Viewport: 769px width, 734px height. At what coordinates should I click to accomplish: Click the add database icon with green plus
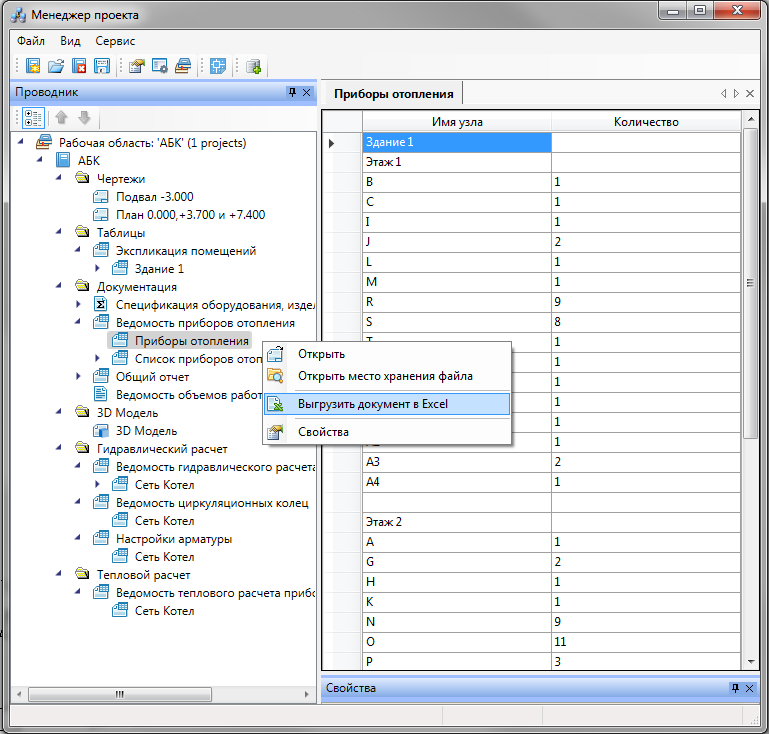254,66
